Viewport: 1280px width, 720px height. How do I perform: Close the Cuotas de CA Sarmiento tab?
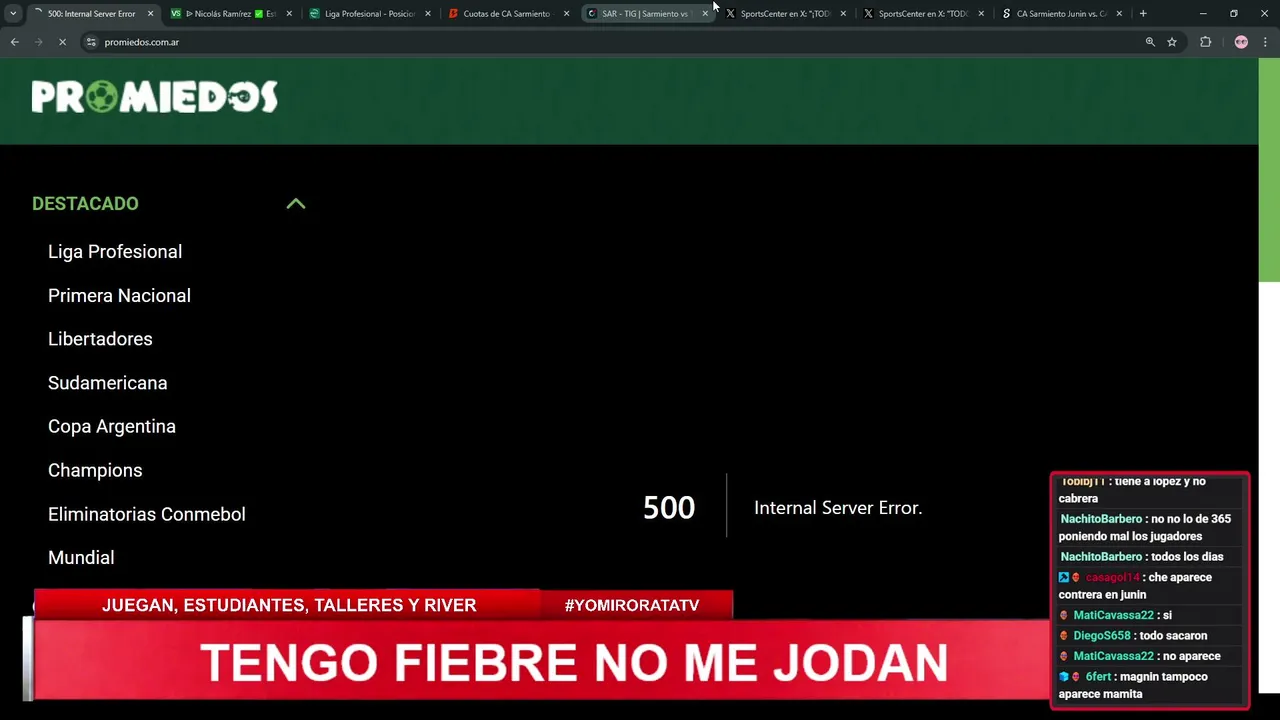pyautogui.click(x=567, y=14)
